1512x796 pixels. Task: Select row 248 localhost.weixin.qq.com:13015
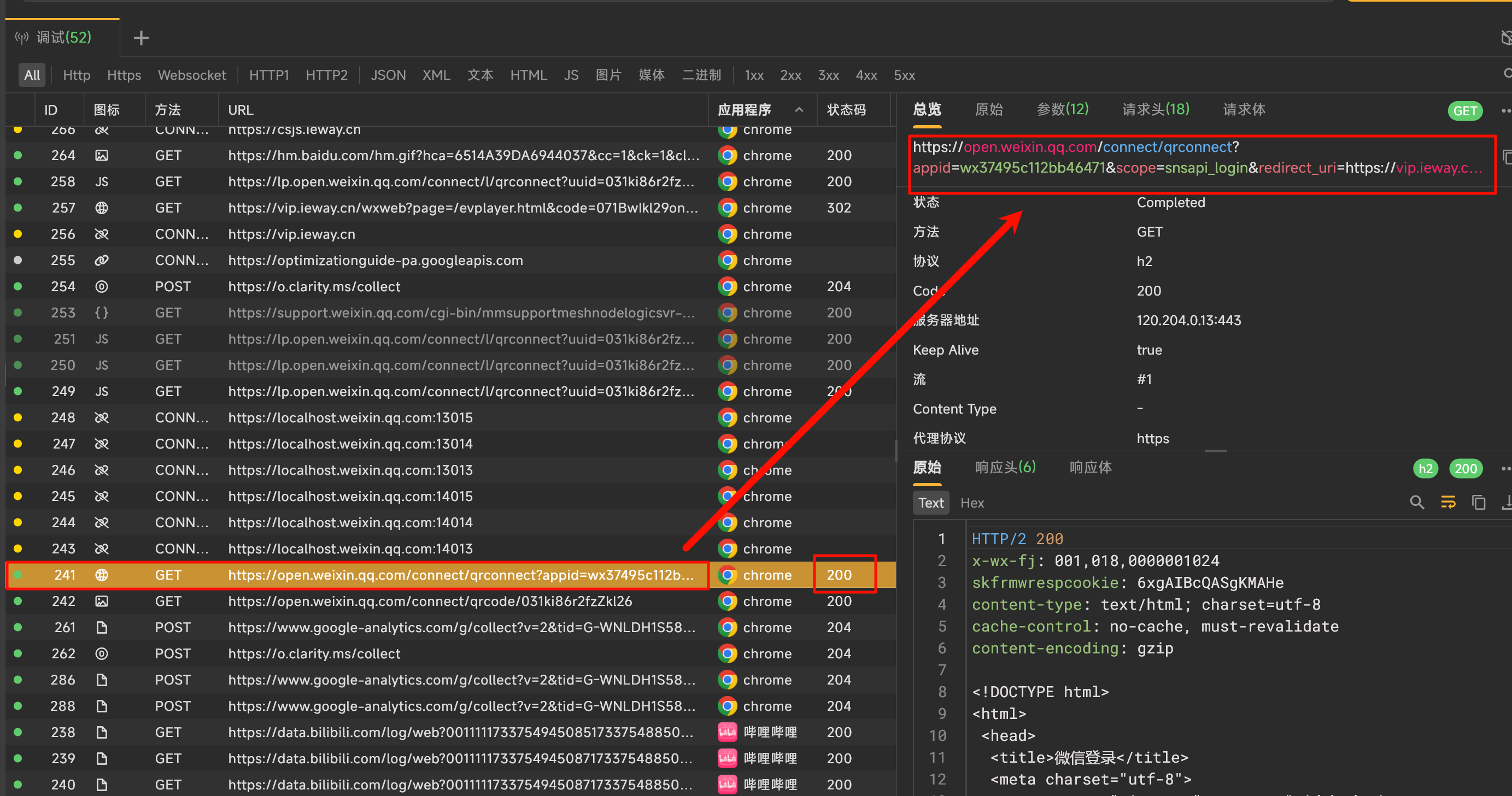click(450, 417)
